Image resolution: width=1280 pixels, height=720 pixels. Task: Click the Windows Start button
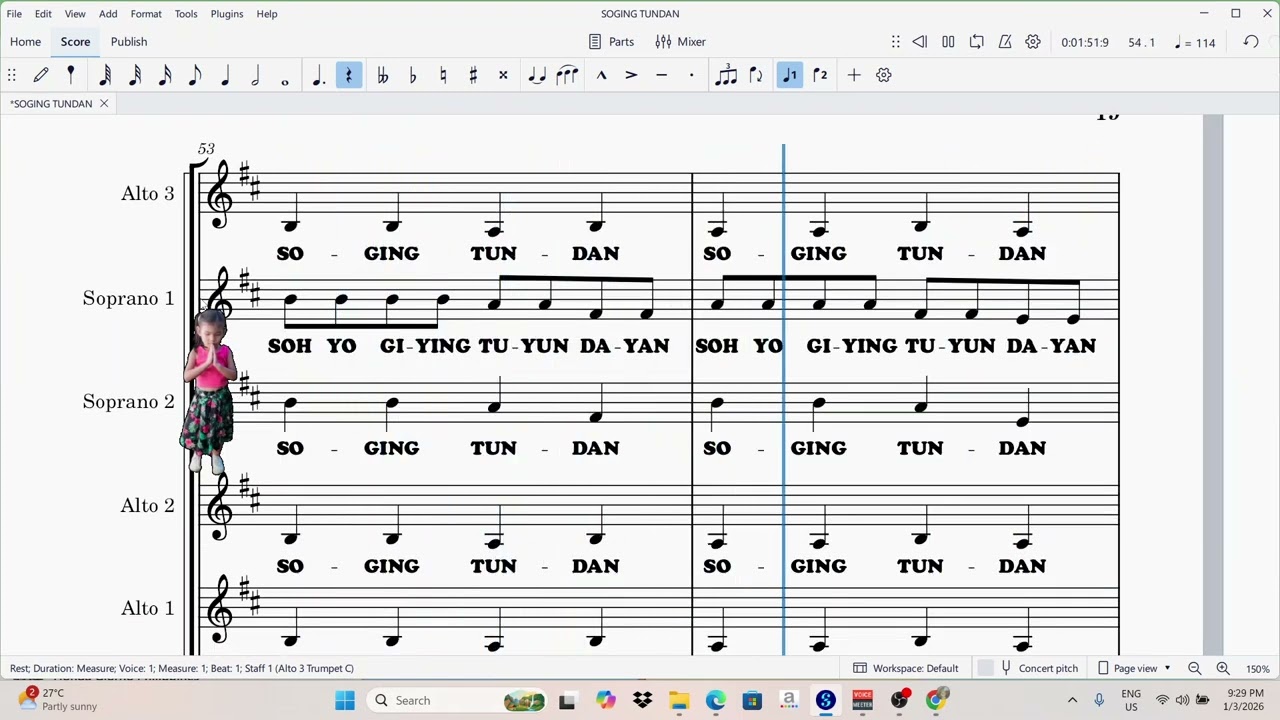345,700
